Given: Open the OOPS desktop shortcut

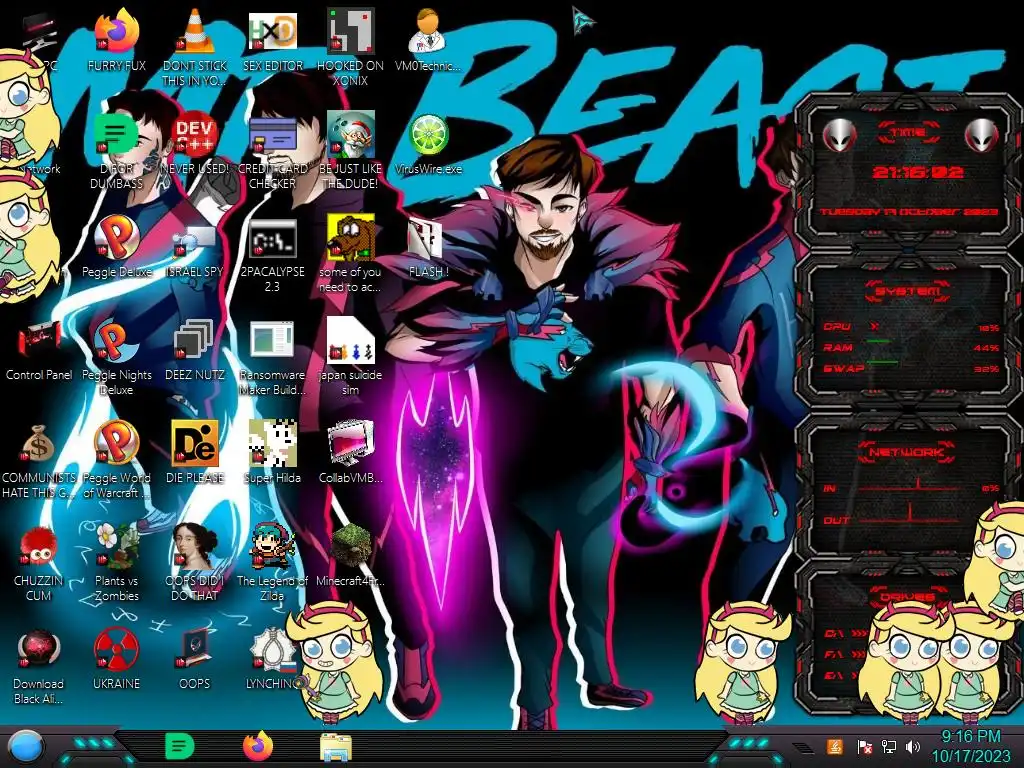Looking at the screenshot, I should click(195, 649).
